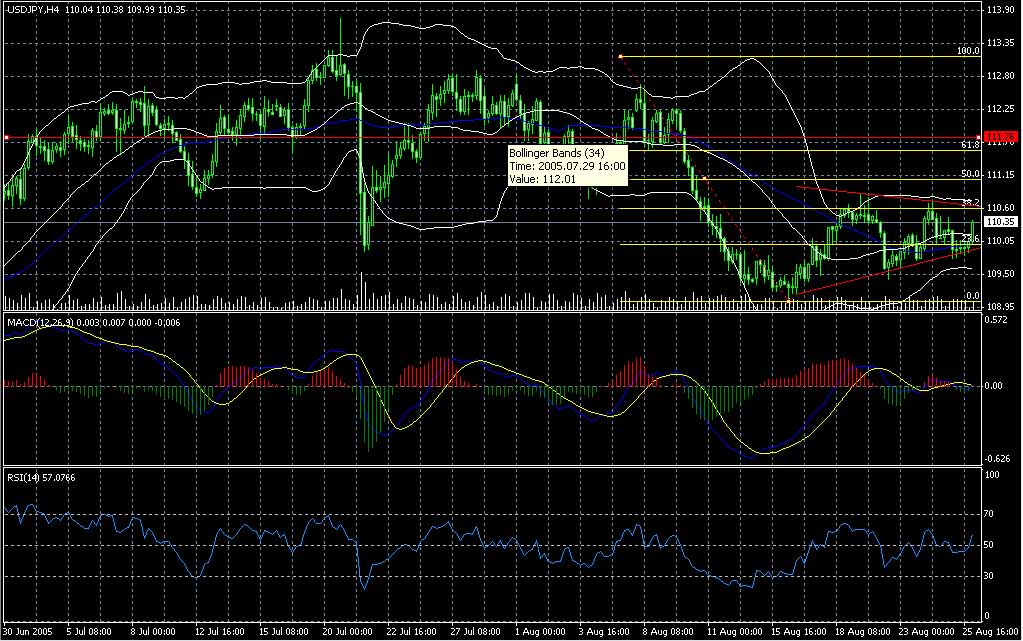Image resolution: width=1023 pixels, height=641 pixels.
Task: Click the Fibonacci 0.0 level label
Action: pyautogui.click(x=973, y=296)
